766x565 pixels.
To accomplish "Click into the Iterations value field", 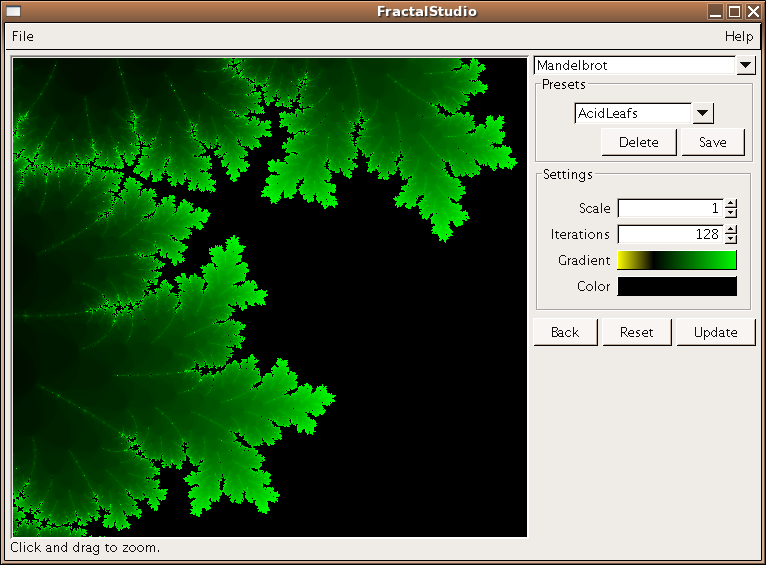I will tap(670, 234).
